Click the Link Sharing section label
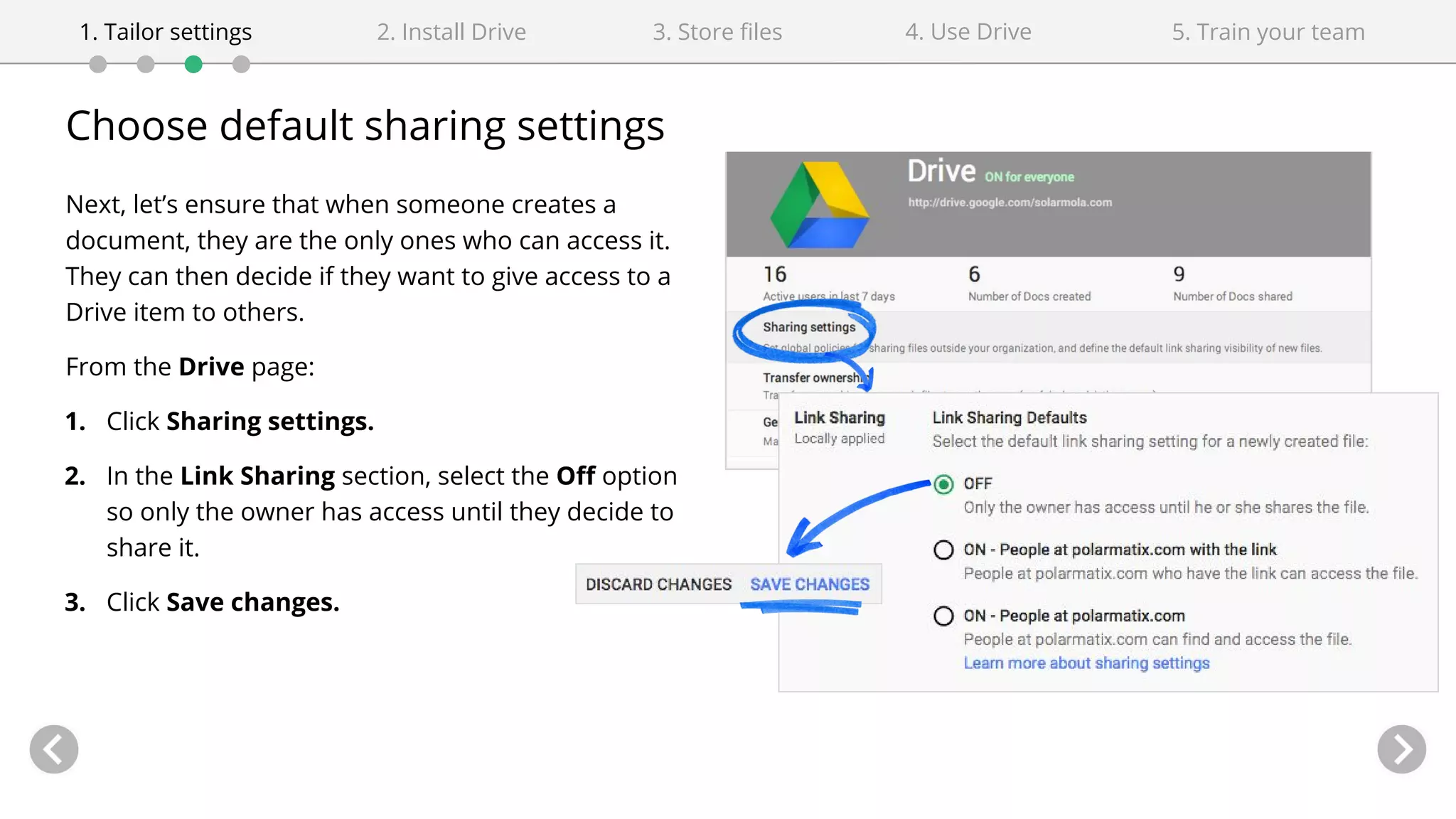The height and width of the screenshot is (819, 1456). pos(840,418)
